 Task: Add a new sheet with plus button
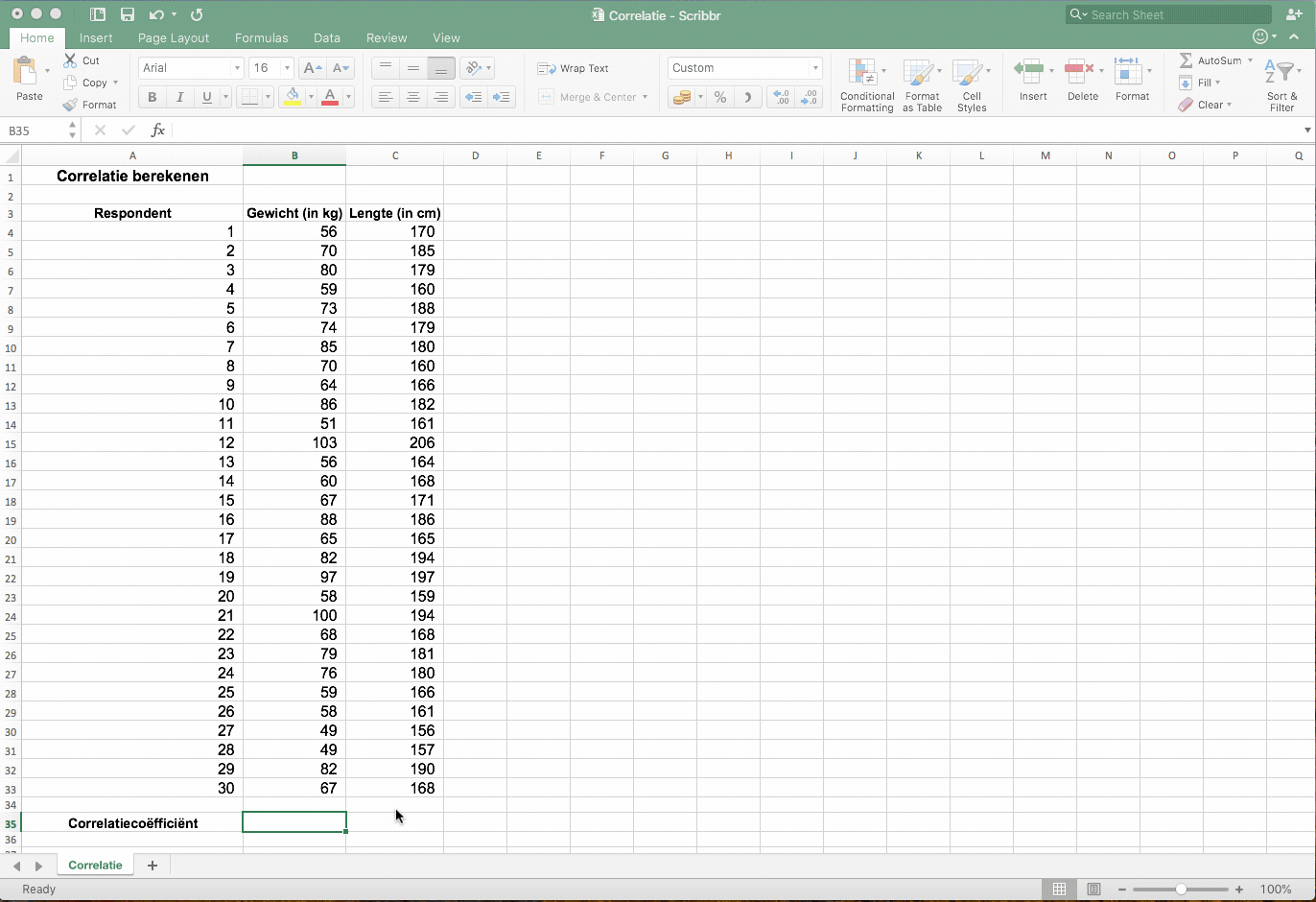(152, 866)
